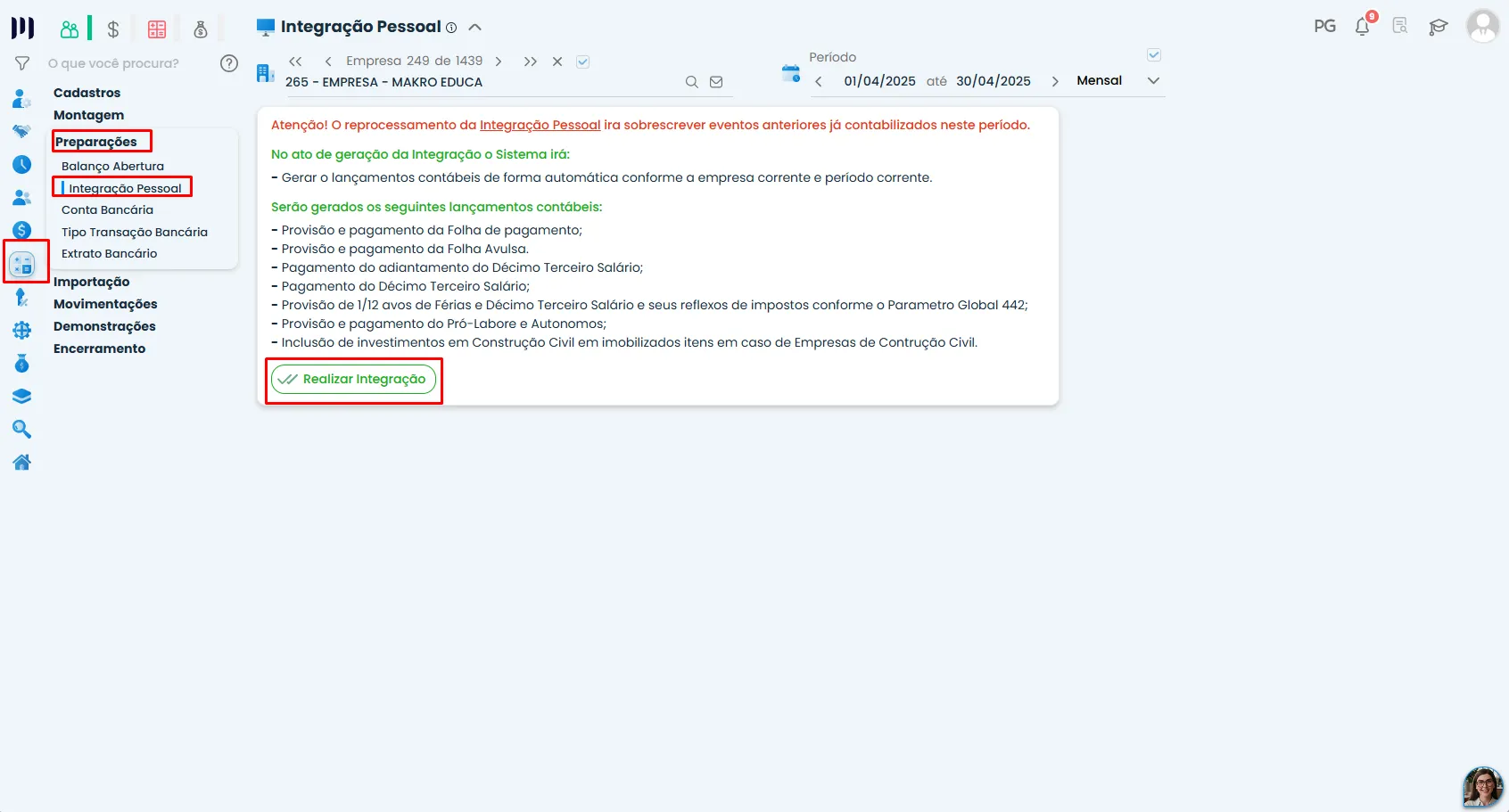The image size is (1509, 812).
Task: Expand the Movimentações menu
Action: [105, 304]
